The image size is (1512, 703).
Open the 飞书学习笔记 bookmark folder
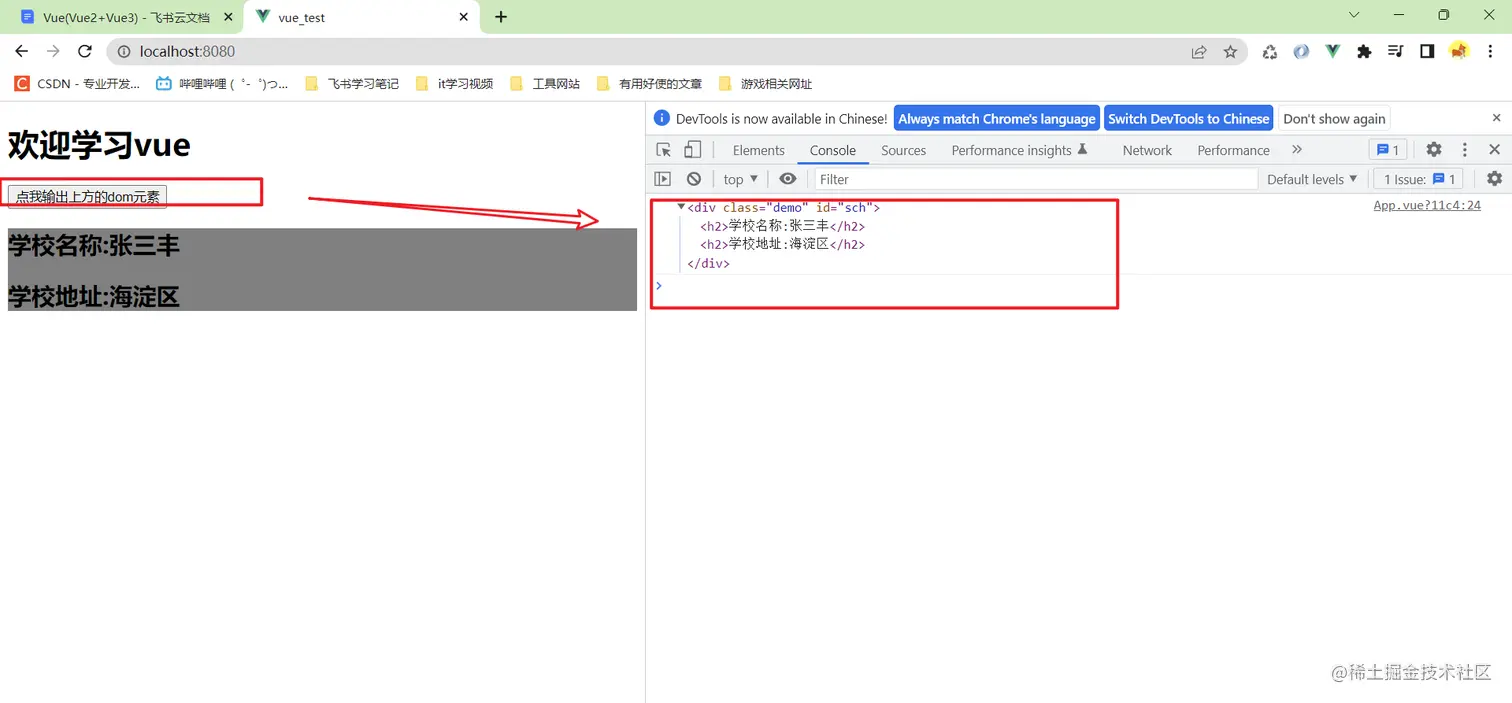[x=352, y=83]
